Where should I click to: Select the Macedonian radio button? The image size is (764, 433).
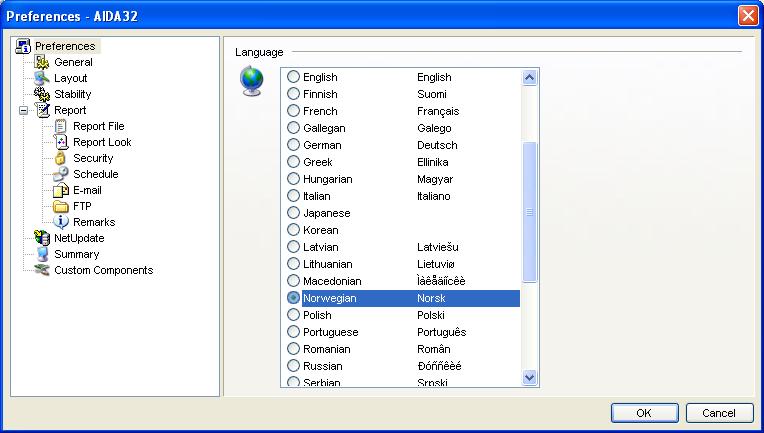293,281
